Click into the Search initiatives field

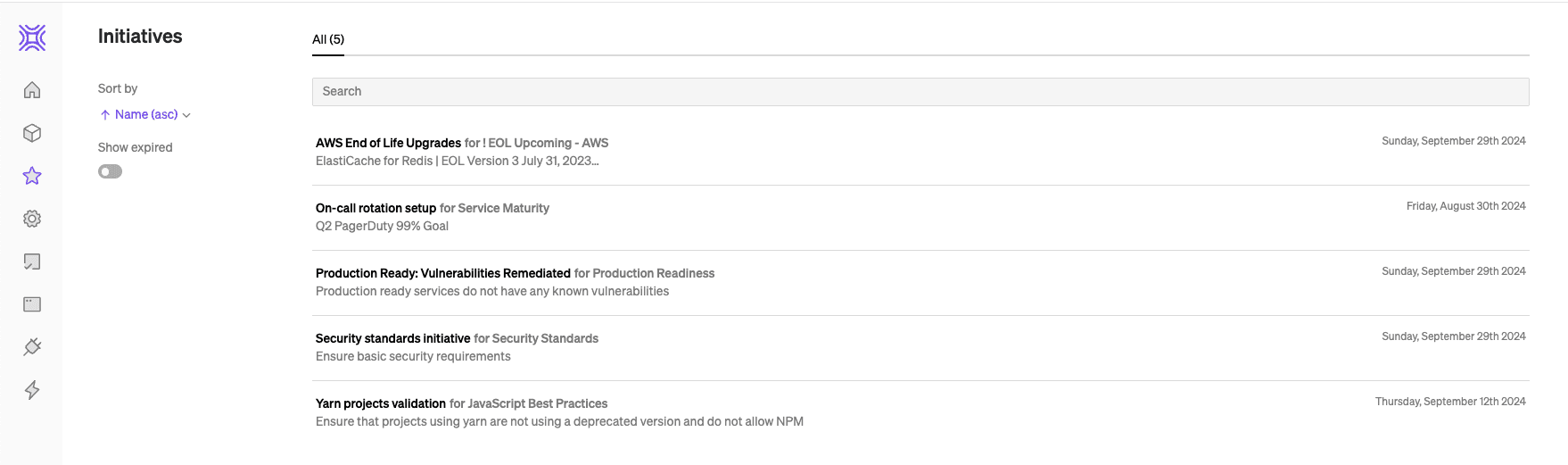coord(920,91)
